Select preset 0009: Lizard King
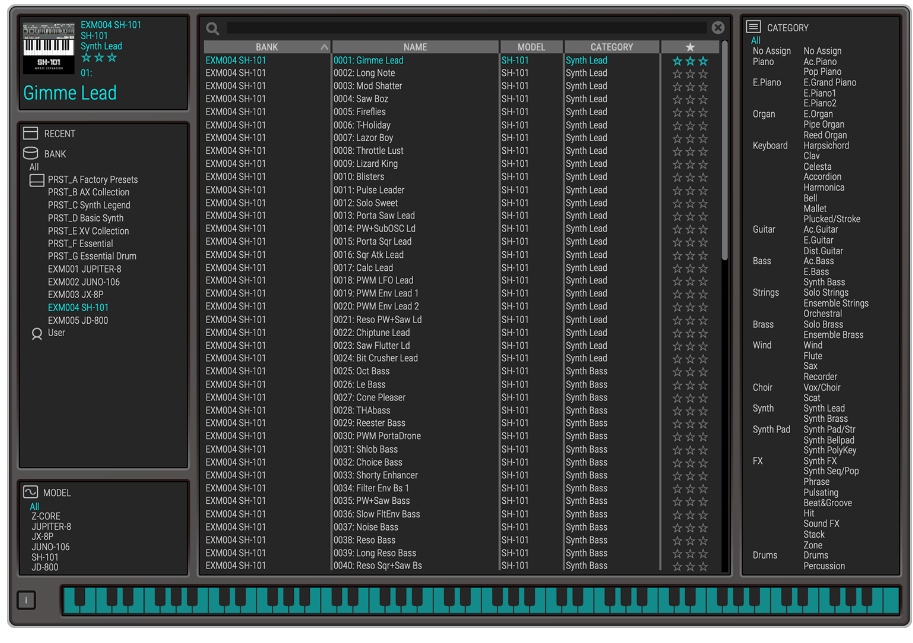Viewport: 913px width, 643px height. (366, 164)
